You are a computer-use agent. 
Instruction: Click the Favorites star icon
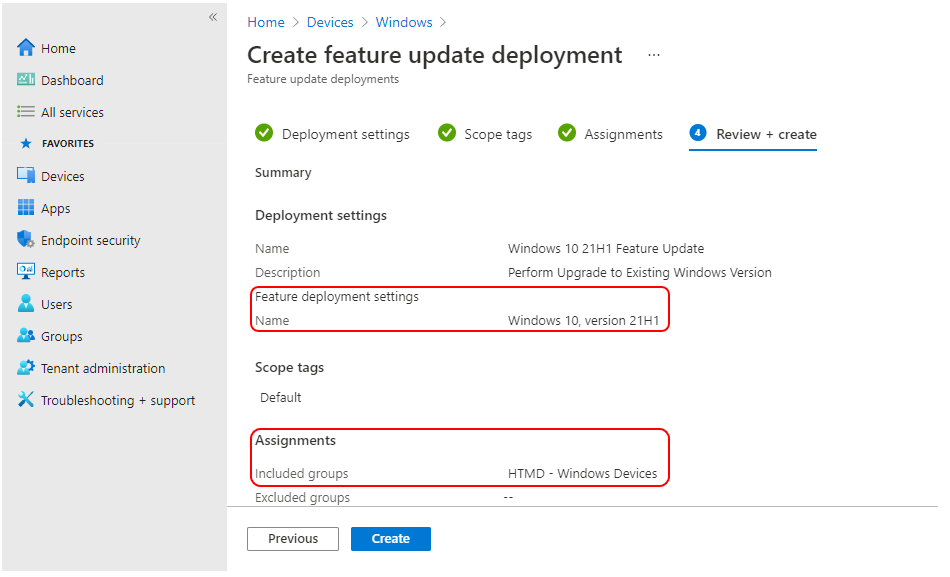coord(25,144)
